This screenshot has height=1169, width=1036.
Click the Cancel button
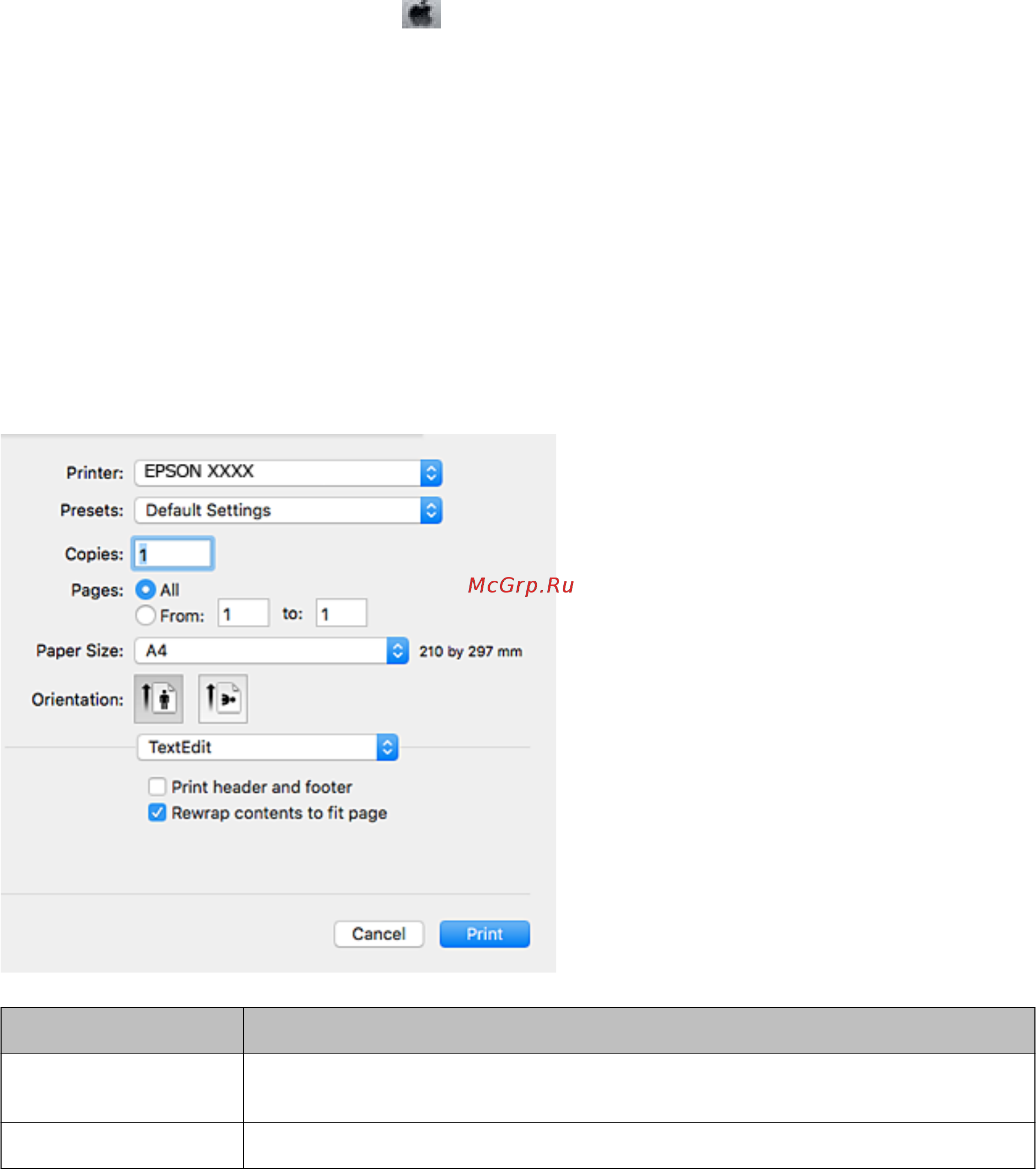[x=379, y=934]
